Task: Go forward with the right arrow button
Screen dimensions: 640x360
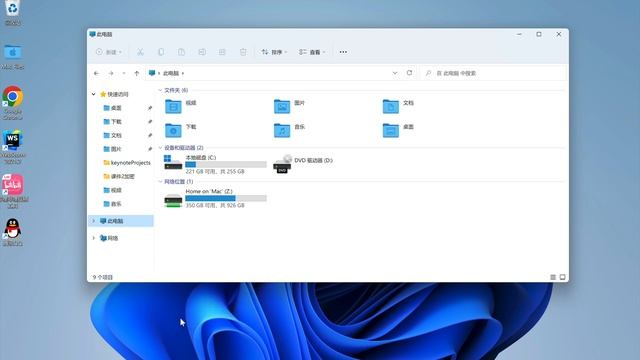Action: [111, 73]
